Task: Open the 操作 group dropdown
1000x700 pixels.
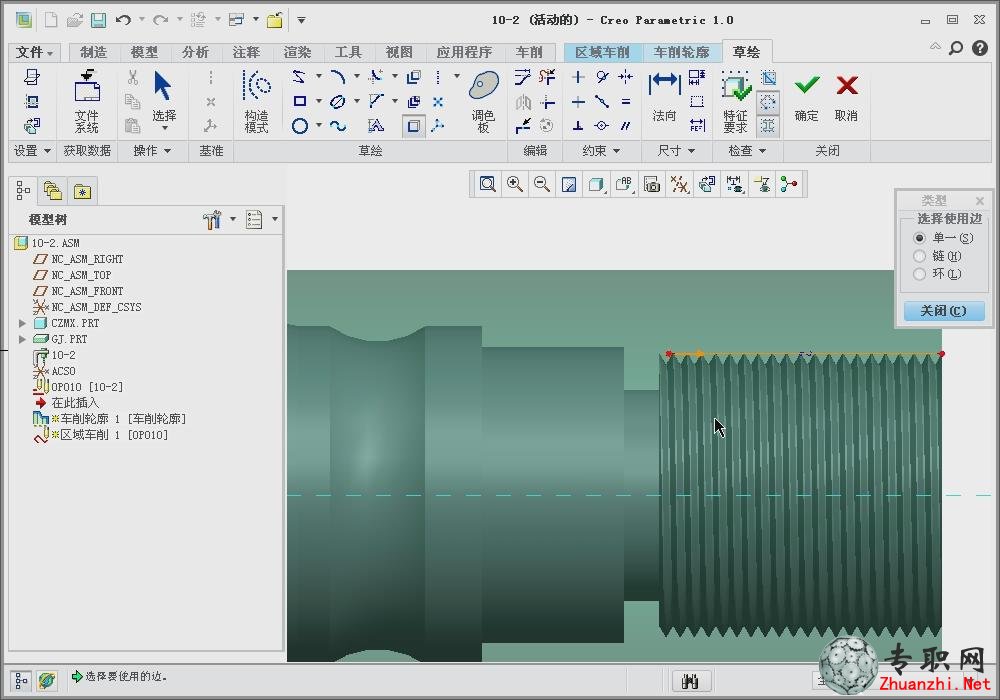Action: point(152,151)
